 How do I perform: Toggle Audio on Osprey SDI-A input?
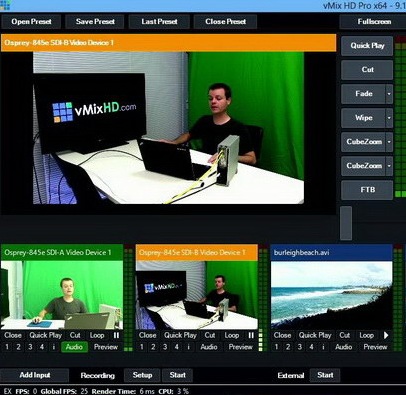74,347
